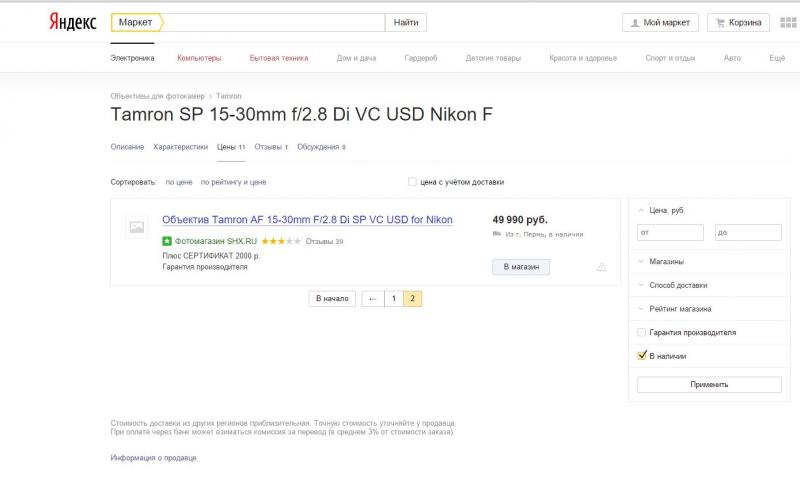Open Информация о продавце link
The image size is (800, 484).
point(154,458)
